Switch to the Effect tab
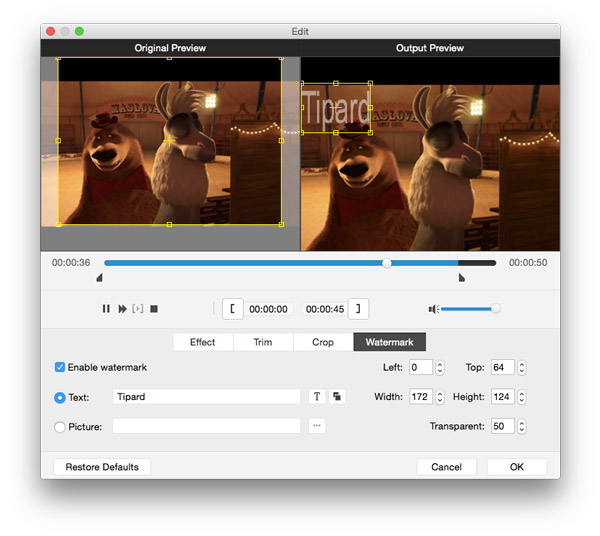The width and height of the screenshot is (600, 536). tap(203, 342)
